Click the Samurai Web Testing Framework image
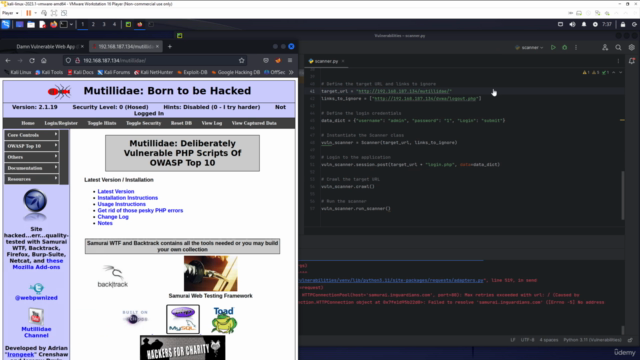 pos(210,273)
